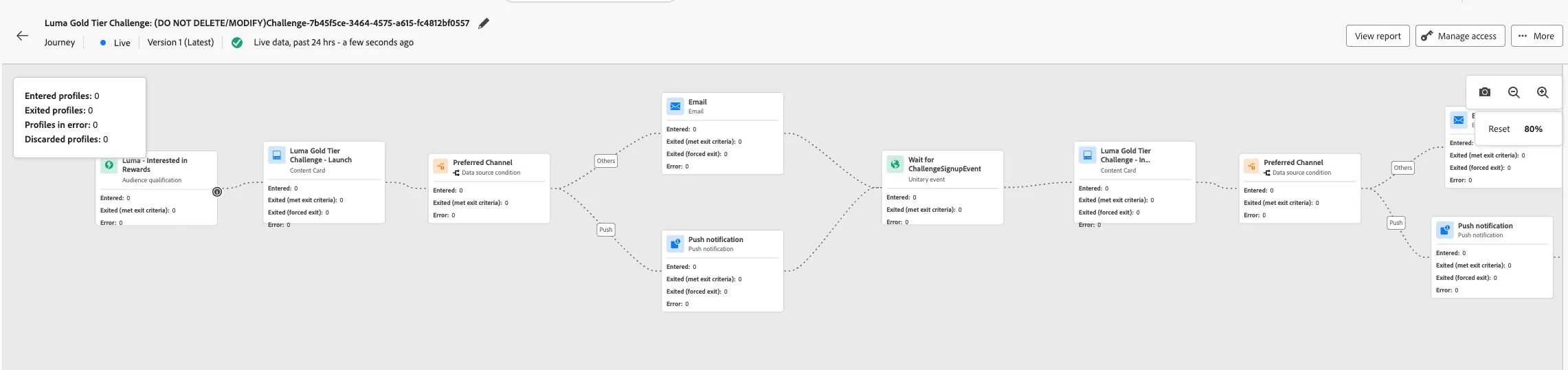Open Manage access settings
The image size is (1568, 370).
(x=1460, y=36)
